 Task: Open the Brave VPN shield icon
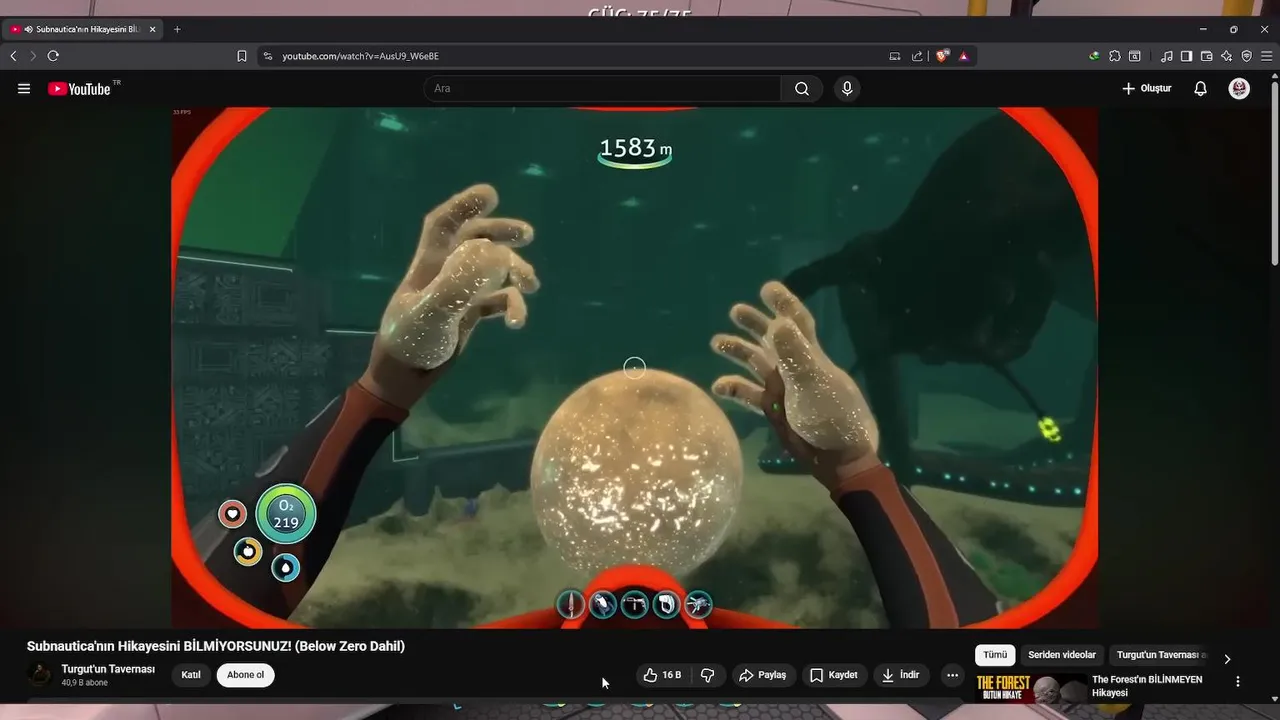pyautogui.click(x=1246, y=56)
